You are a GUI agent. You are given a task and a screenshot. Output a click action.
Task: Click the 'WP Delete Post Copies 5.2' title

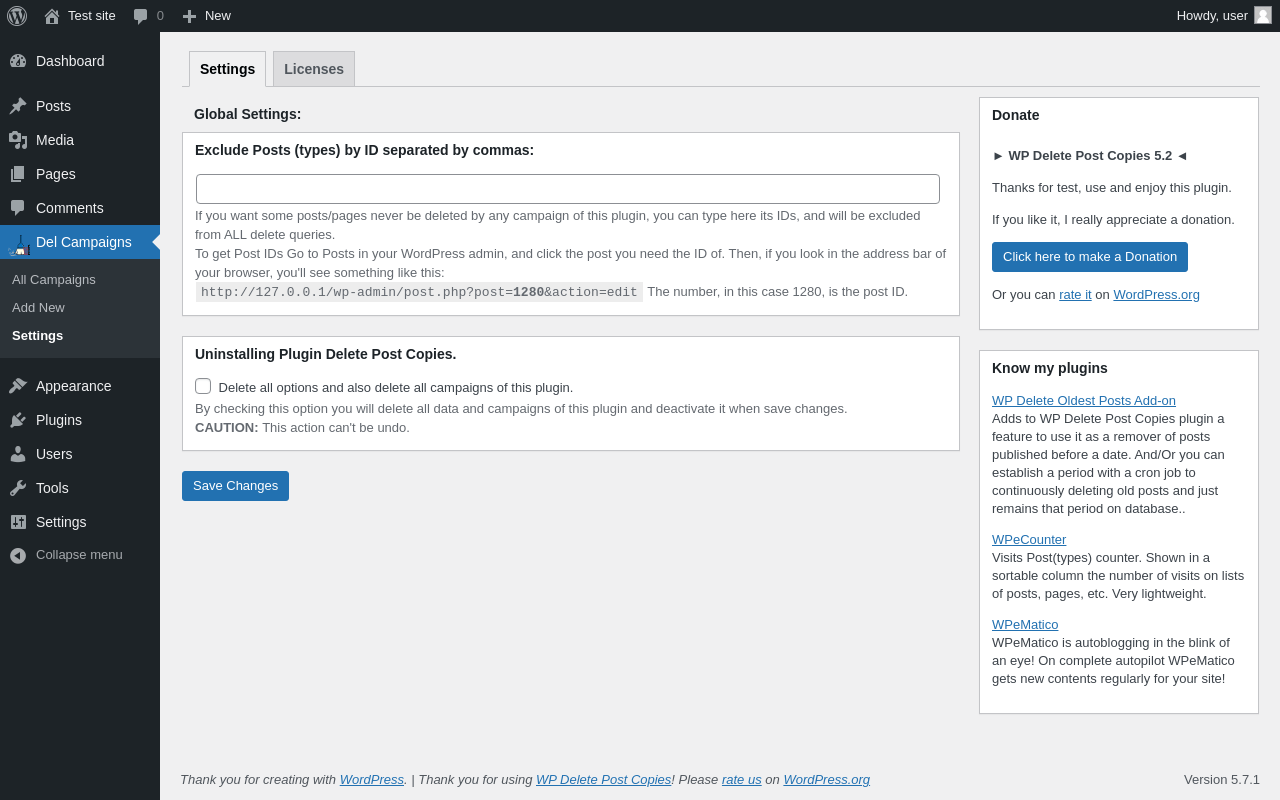click(1090, 156)
